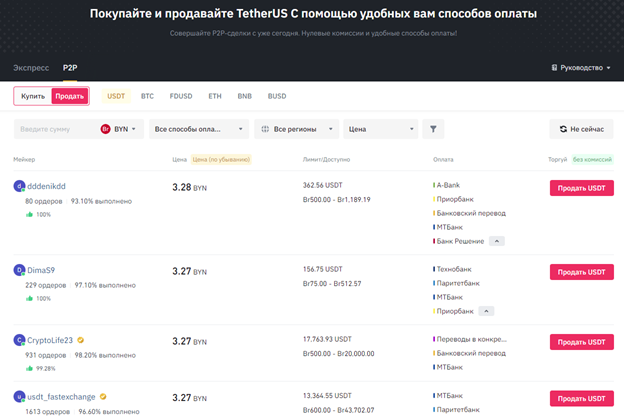
Task: Click the без комиссий tag
Action: [x=592, y=159]
